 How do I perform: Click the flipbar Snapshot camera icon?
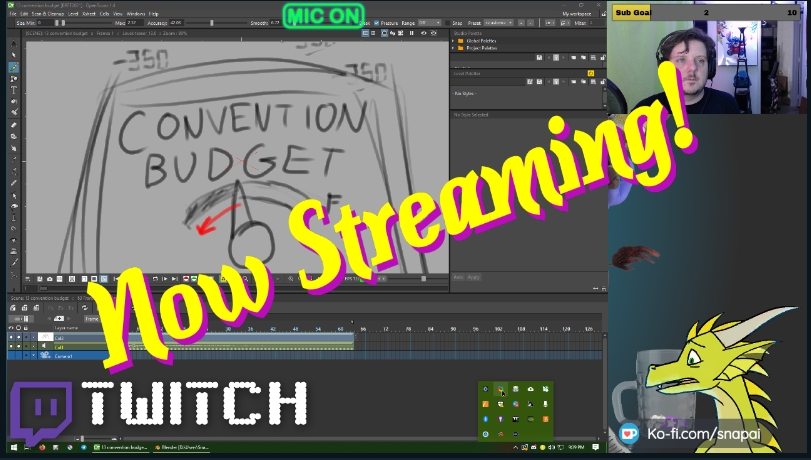(50, 279)
